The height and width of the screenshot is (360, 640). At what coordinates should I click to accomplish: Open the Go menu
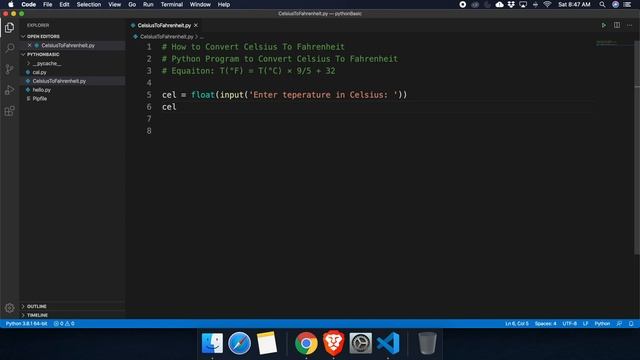(x=132, y=4)
